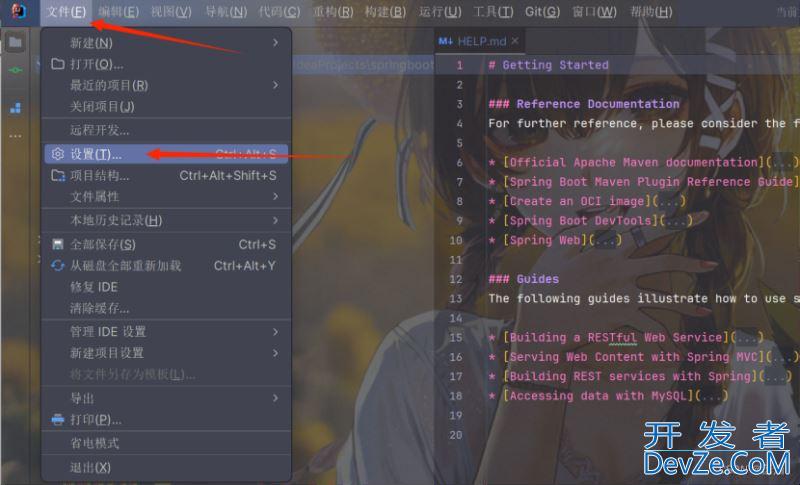
Task: Expand the 导出 submenu arrow
Action: point(276,398)
